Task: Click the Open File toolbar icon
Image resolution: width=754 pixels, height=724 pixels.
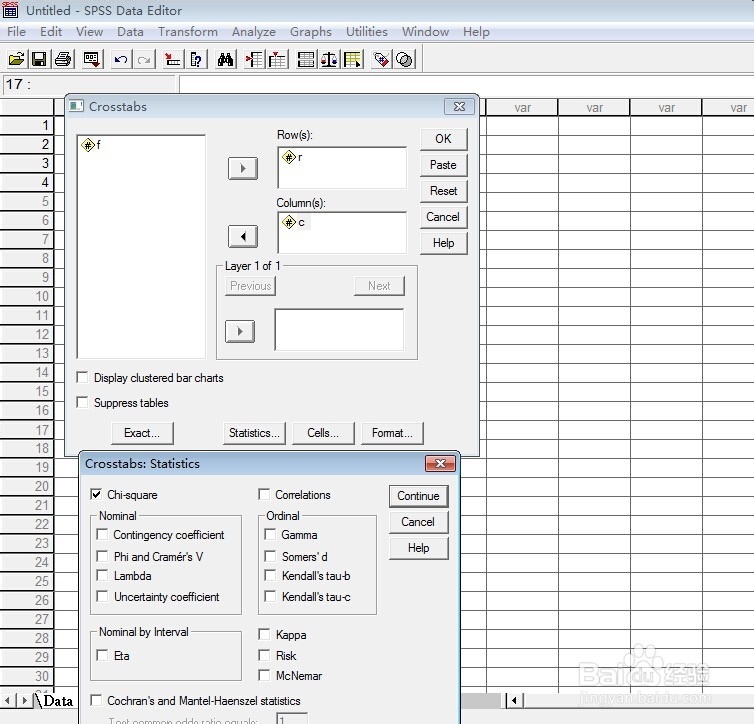Action: click(x=16, y=60)
